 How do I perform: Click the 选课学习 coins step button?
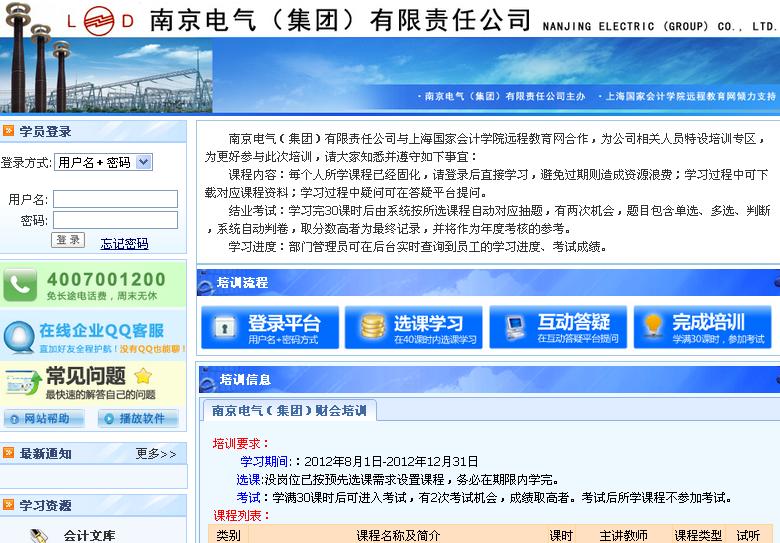pyautogui.click(x=412, y=327)
